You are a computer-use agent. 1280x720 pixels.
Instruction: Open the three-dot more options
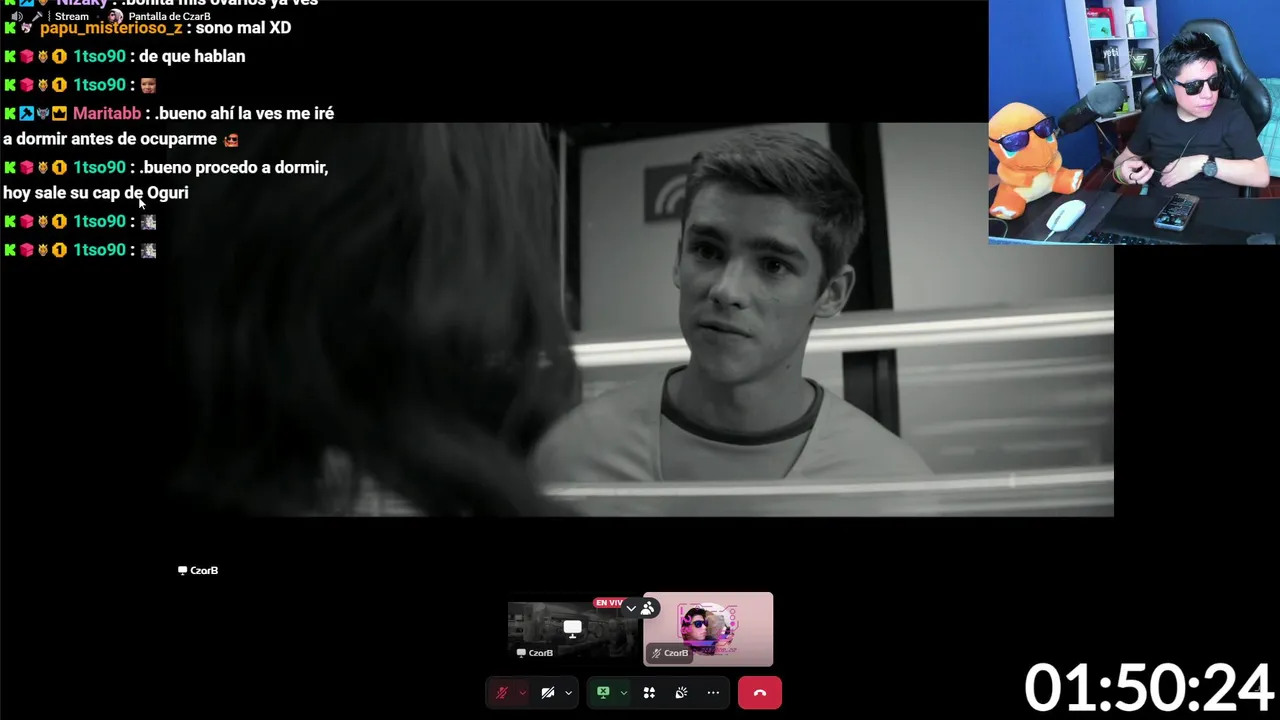tap(713, 693)
